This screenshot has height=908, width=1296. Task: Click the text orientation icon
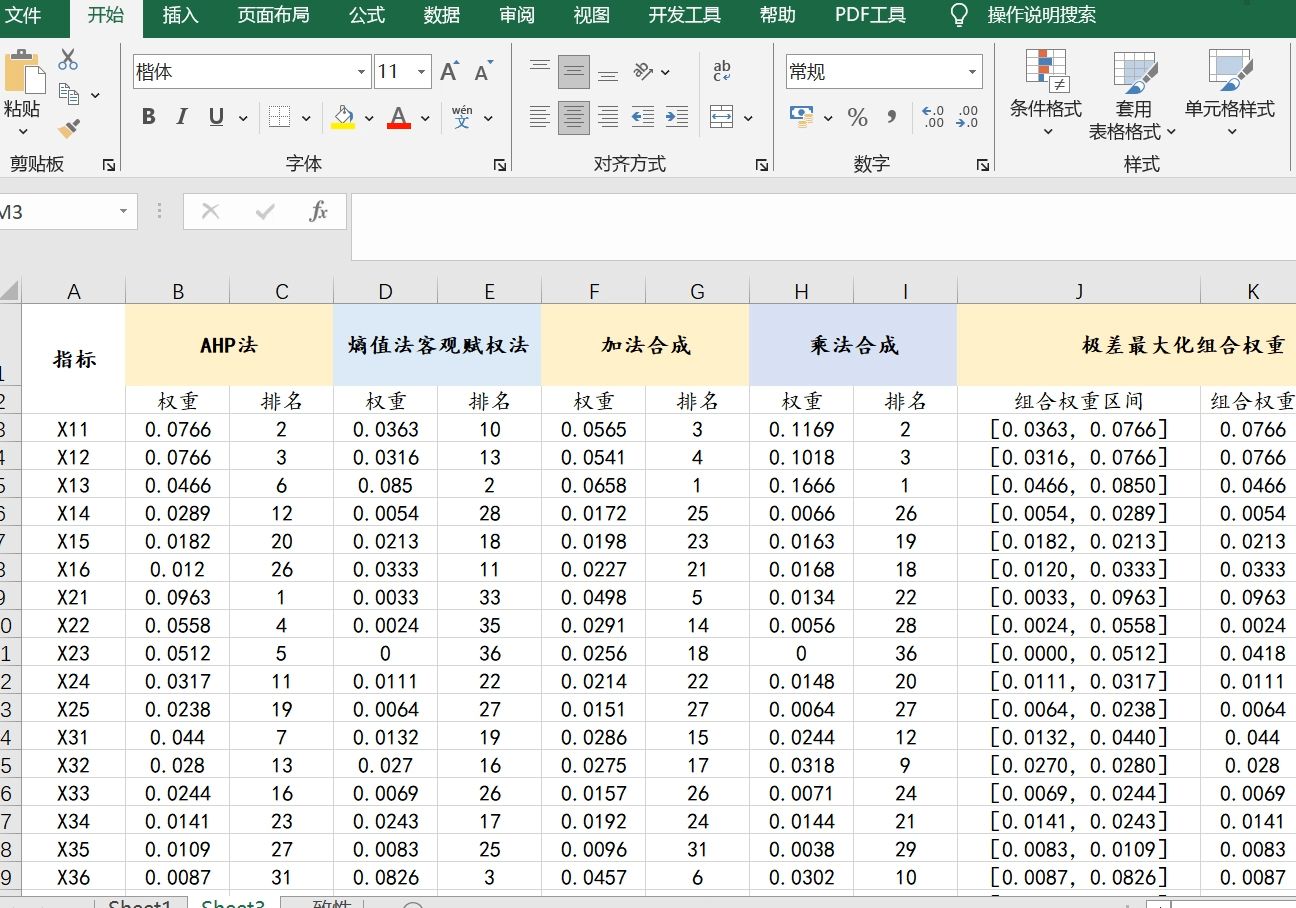click(x=644, y=72)
